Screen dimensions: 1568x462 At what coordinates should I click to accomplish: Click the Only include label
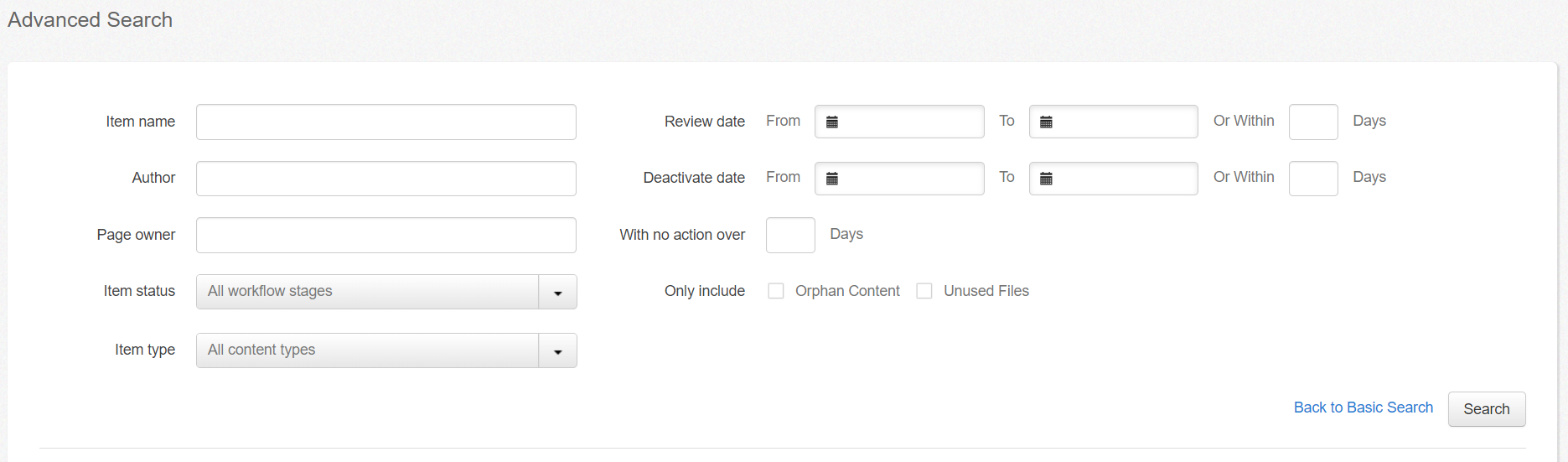tap(705, 291)
